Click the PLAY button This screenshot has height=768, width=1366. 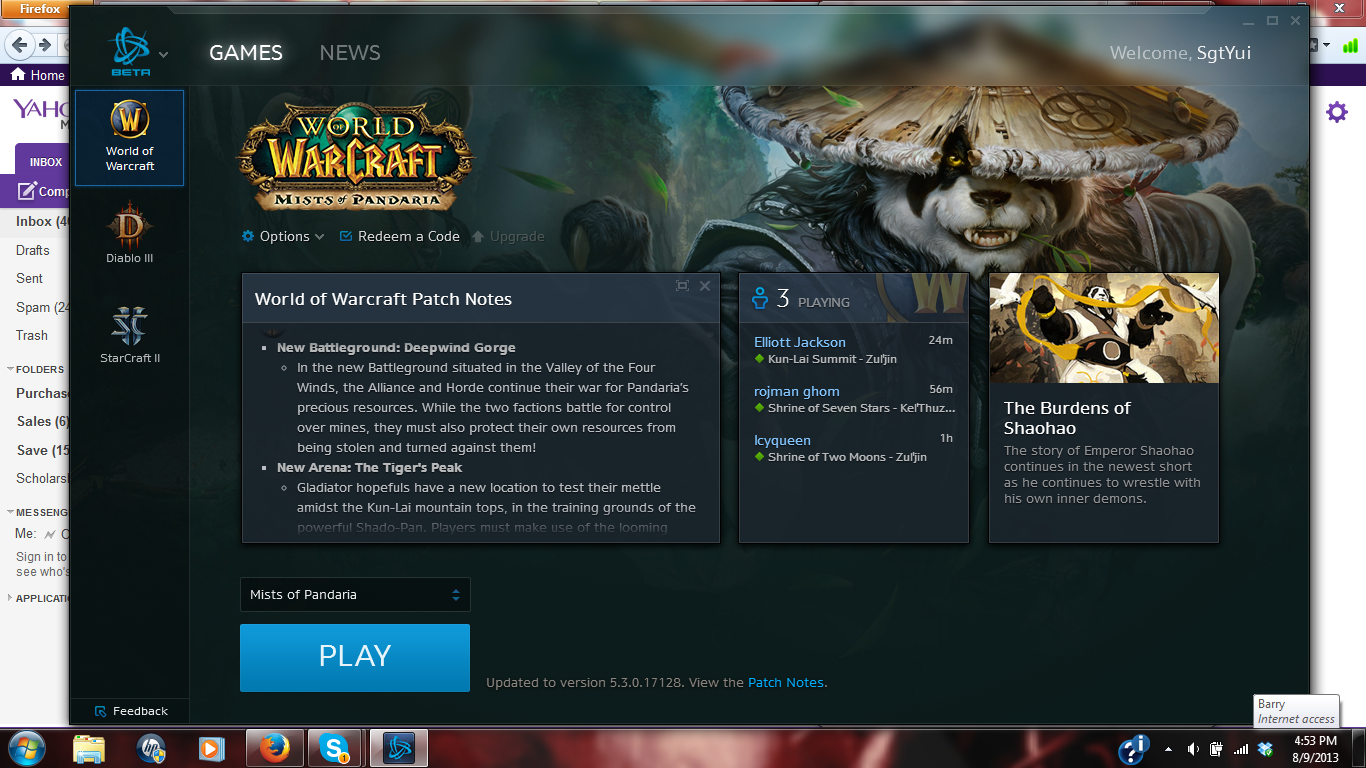(x=355, y=657)
